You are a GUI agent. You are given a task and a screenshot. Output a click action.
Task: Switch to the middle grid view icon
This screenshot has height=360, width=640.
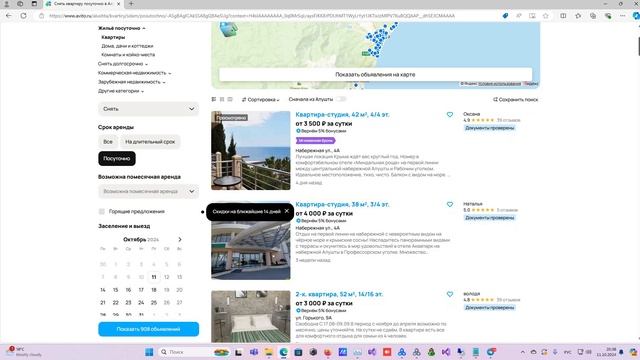pos(222,99)
